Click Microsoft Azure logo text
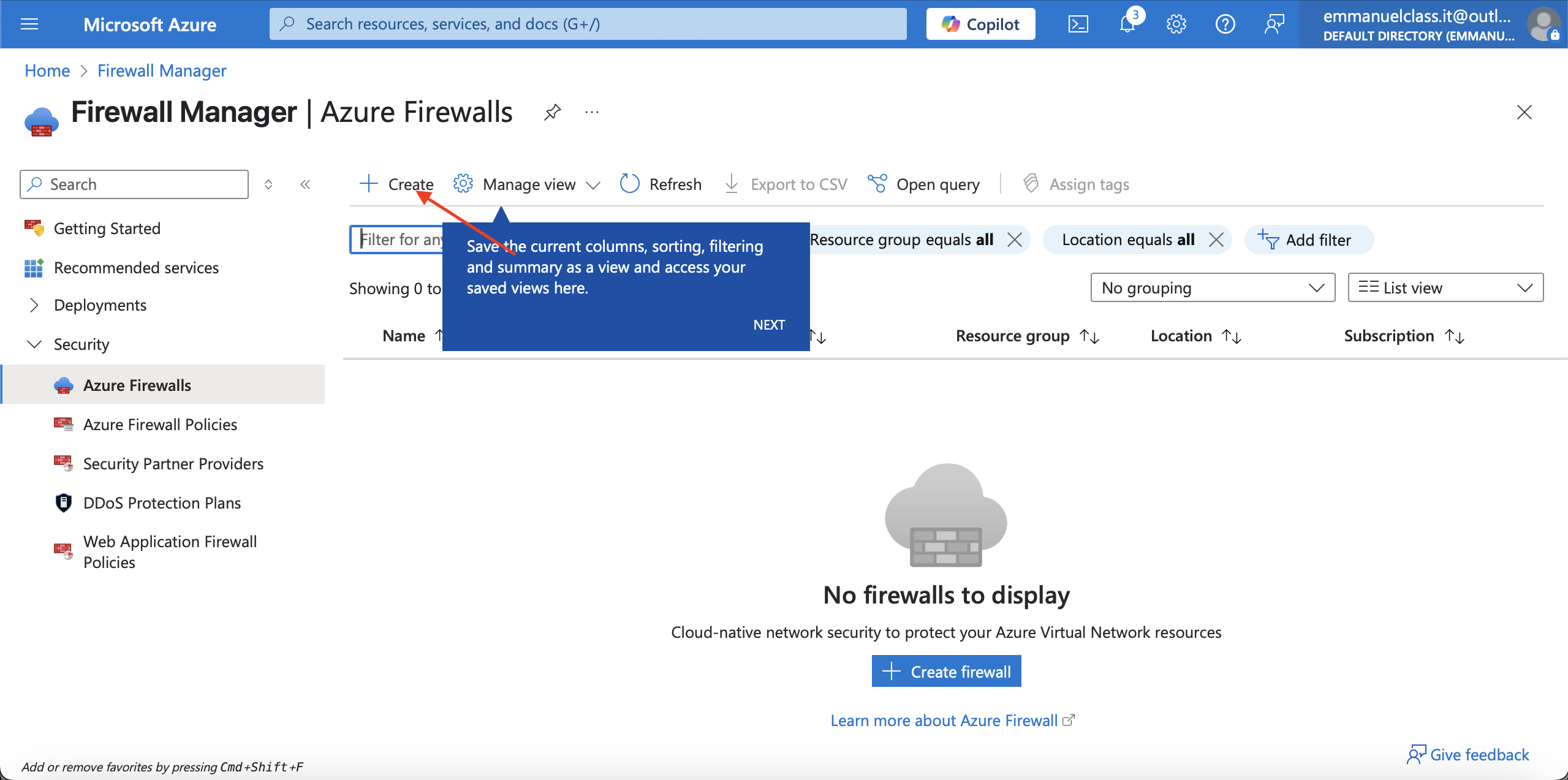The image size is (1568, 780). [150, 24]
